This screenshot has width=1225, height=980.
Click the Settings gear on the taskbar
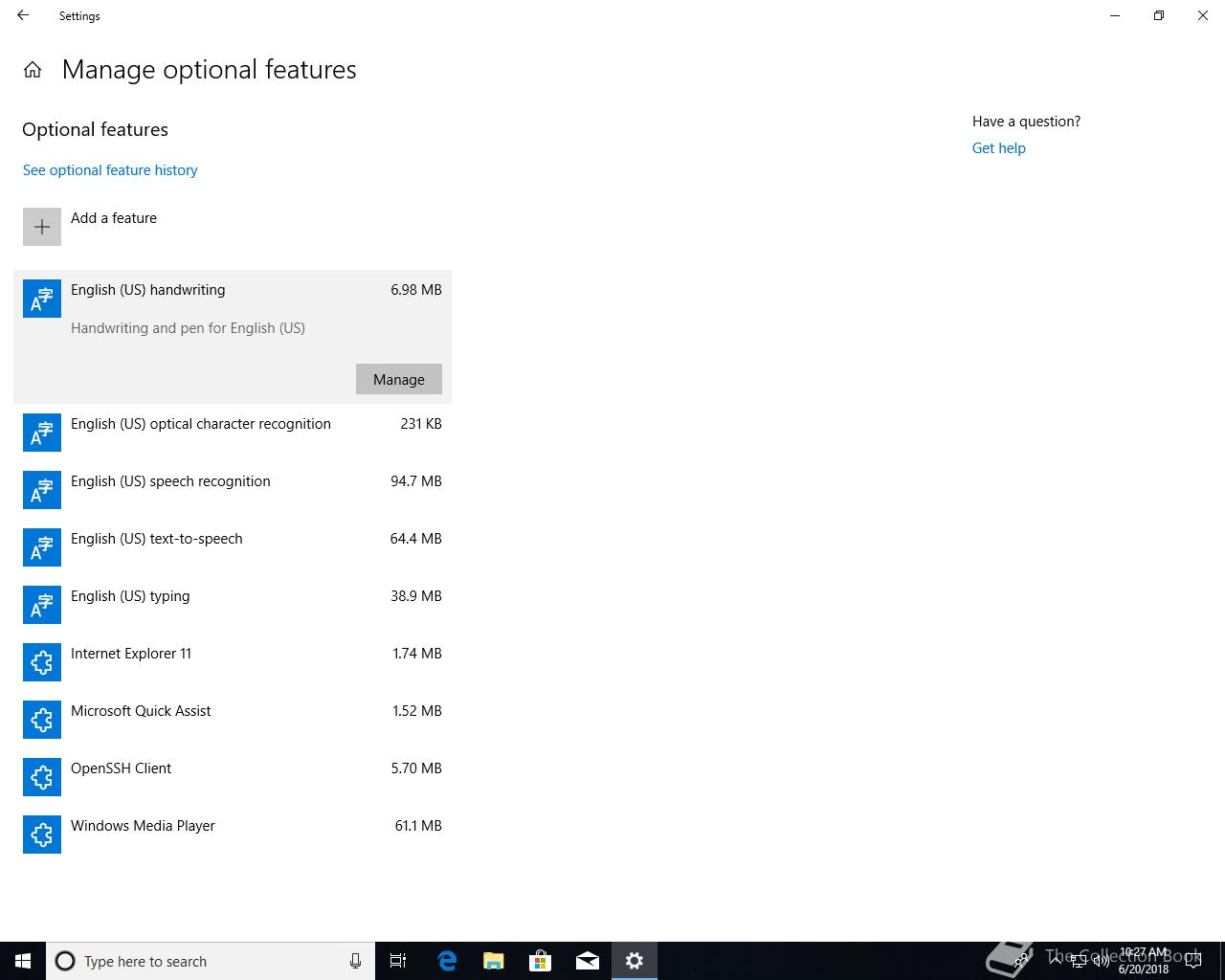point(635,961)
